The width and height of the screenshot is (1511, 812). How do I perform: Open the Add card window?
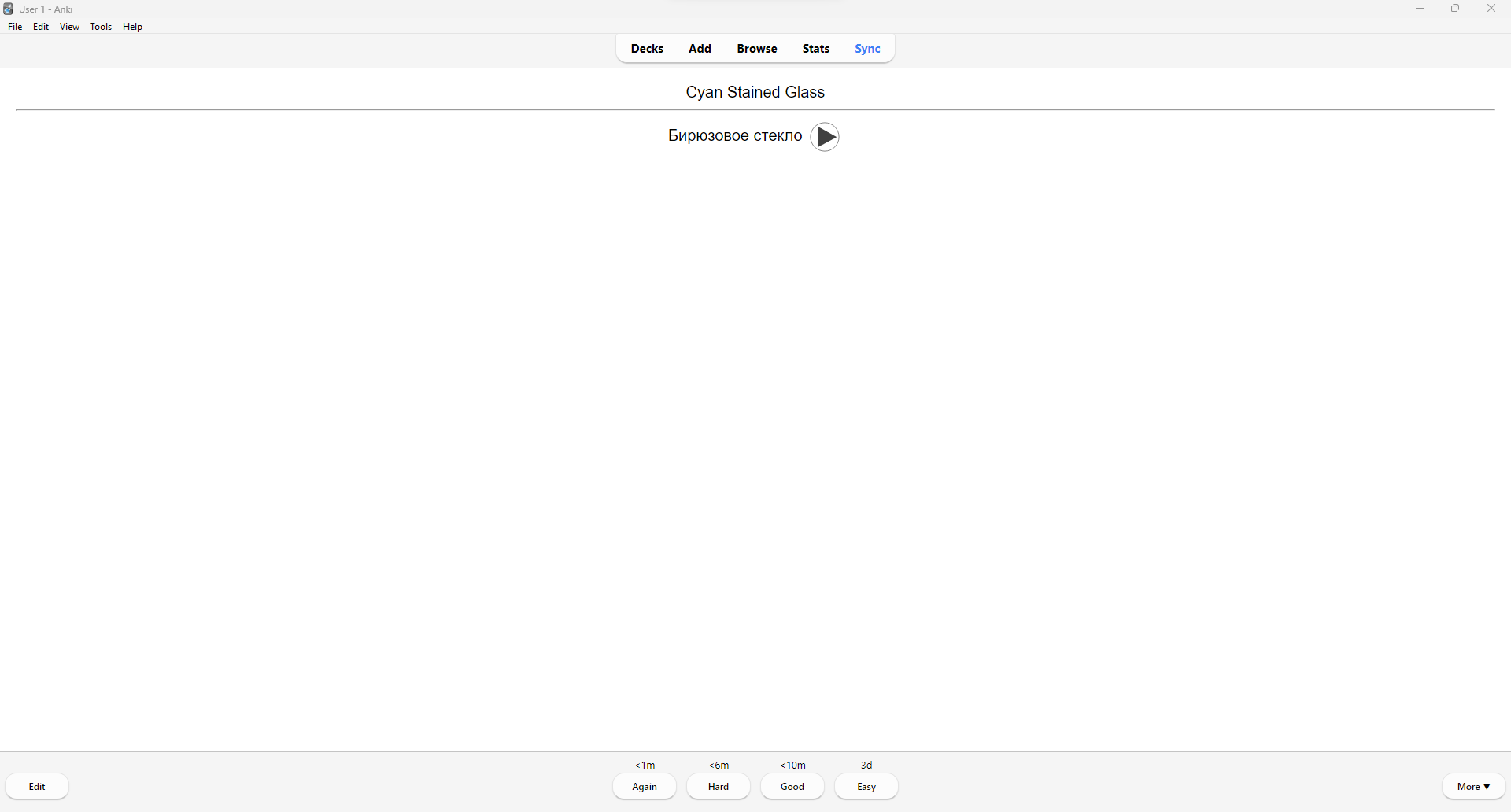click(x=700, y=49)
